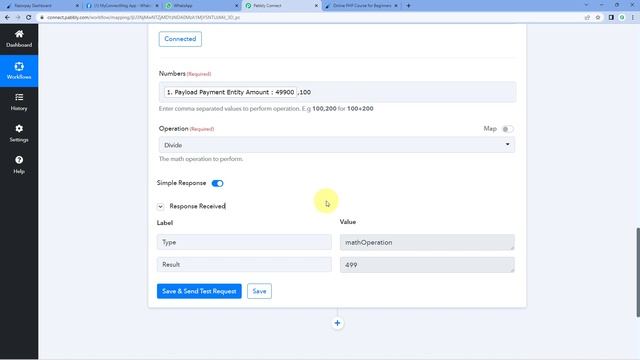The width and height of the screenshot is (640, 360).
Task: Switch to the Online PHP Course tab
Action: click(361, 6)
